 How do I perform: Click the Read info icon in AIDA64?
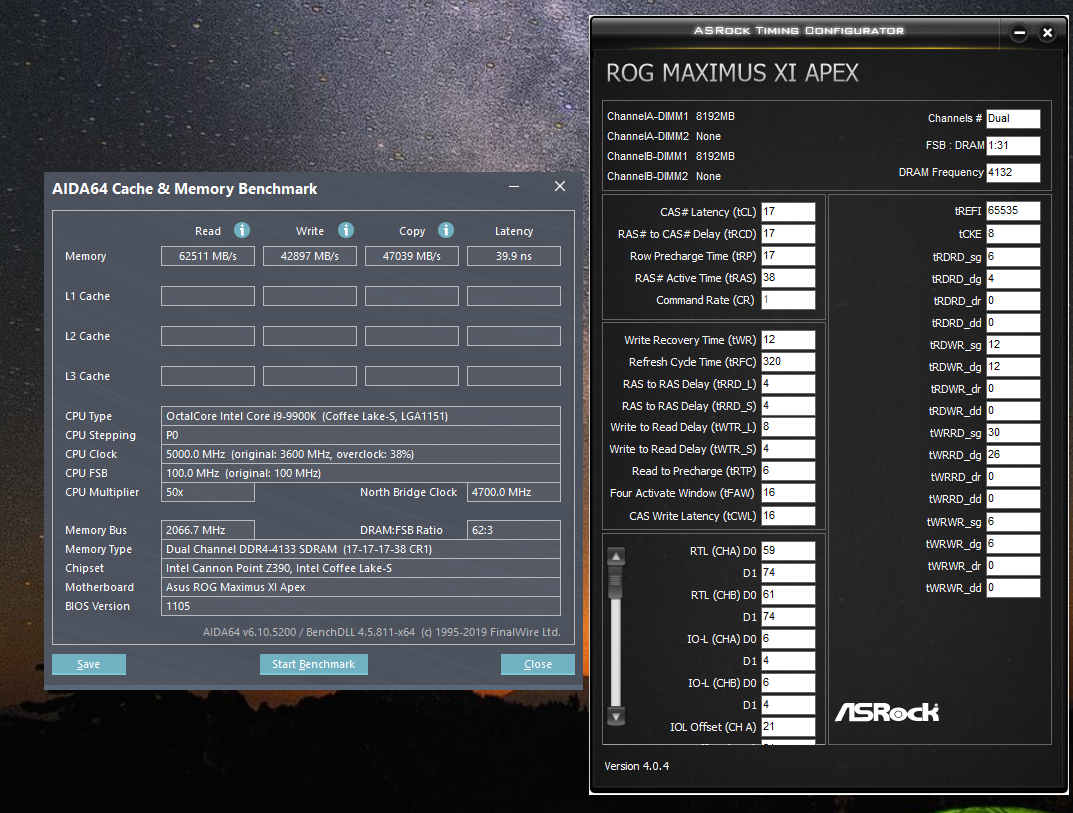tap(242, 230)
